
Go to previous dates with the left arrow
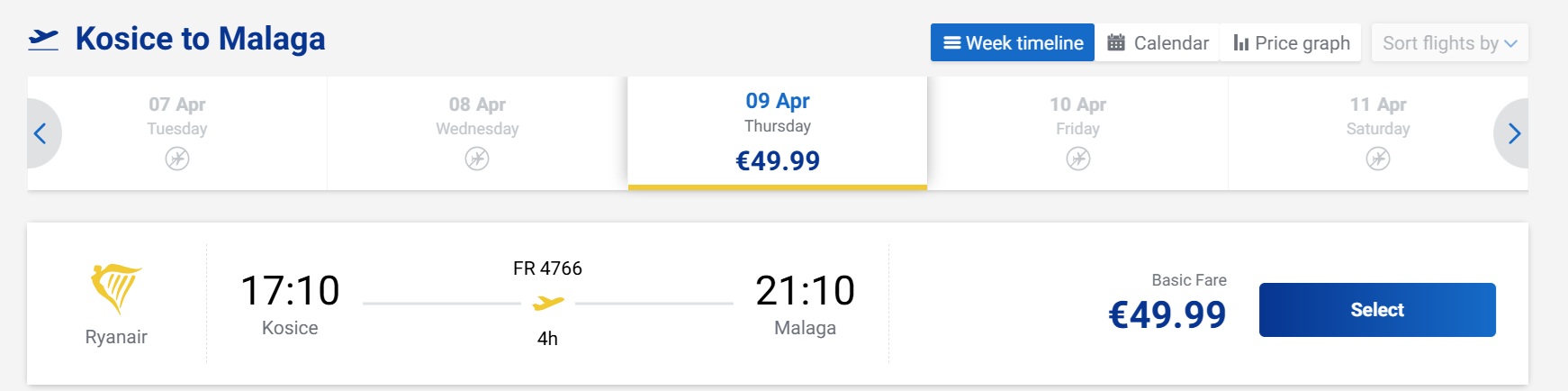pos(41,133)
